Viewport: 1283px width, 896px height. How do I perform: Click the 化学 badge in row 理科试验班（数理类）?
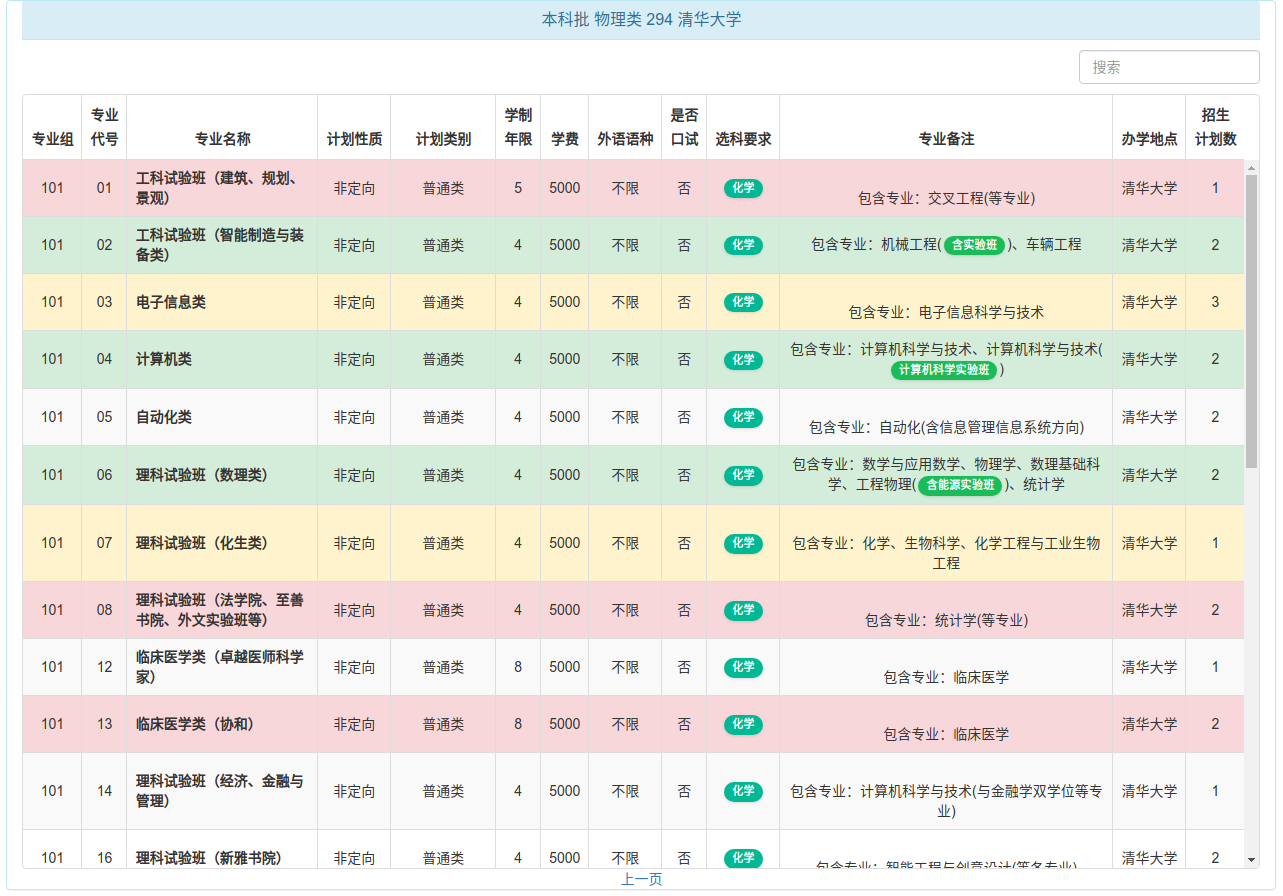coord(743,475)
